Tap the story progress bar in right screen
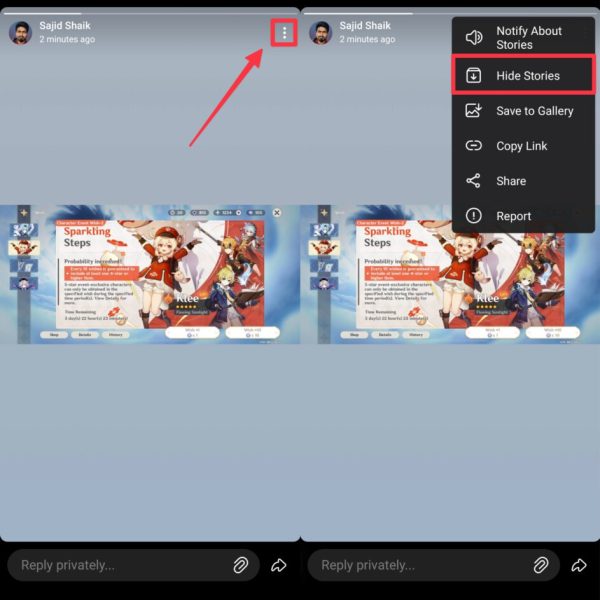 coord(450,13)
